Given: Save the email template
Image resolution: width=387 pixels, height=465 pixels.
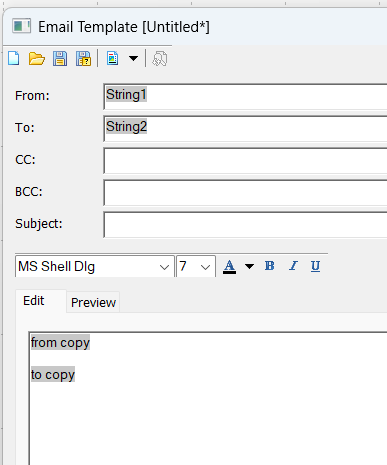Looking at the screenshot, I should tap(60, 59).
